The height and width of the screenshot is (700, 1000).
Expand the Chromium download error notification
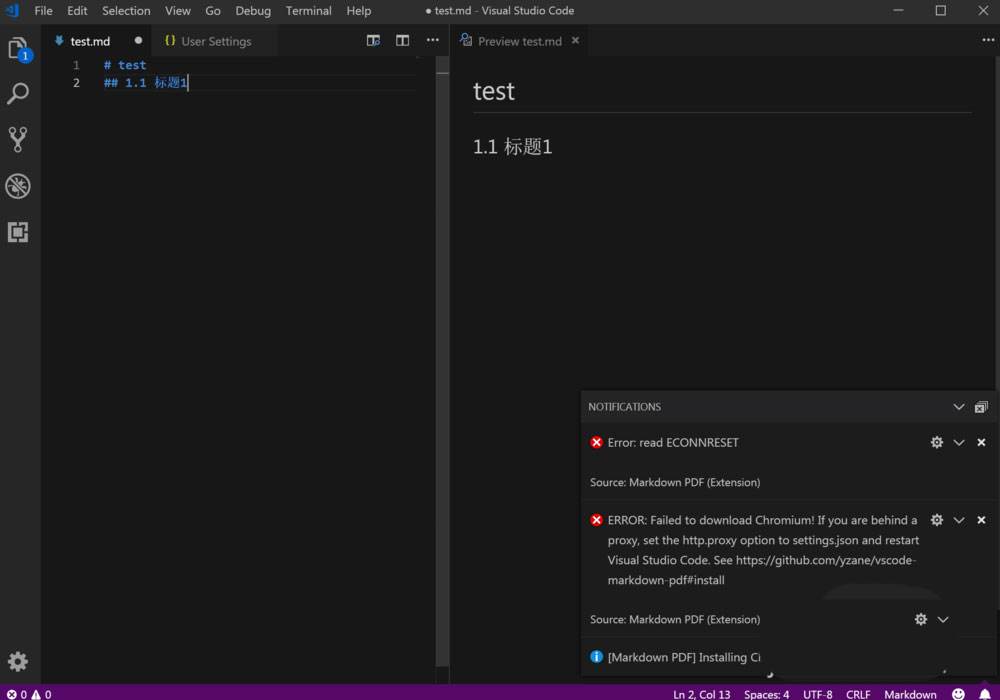coord(959,520)
